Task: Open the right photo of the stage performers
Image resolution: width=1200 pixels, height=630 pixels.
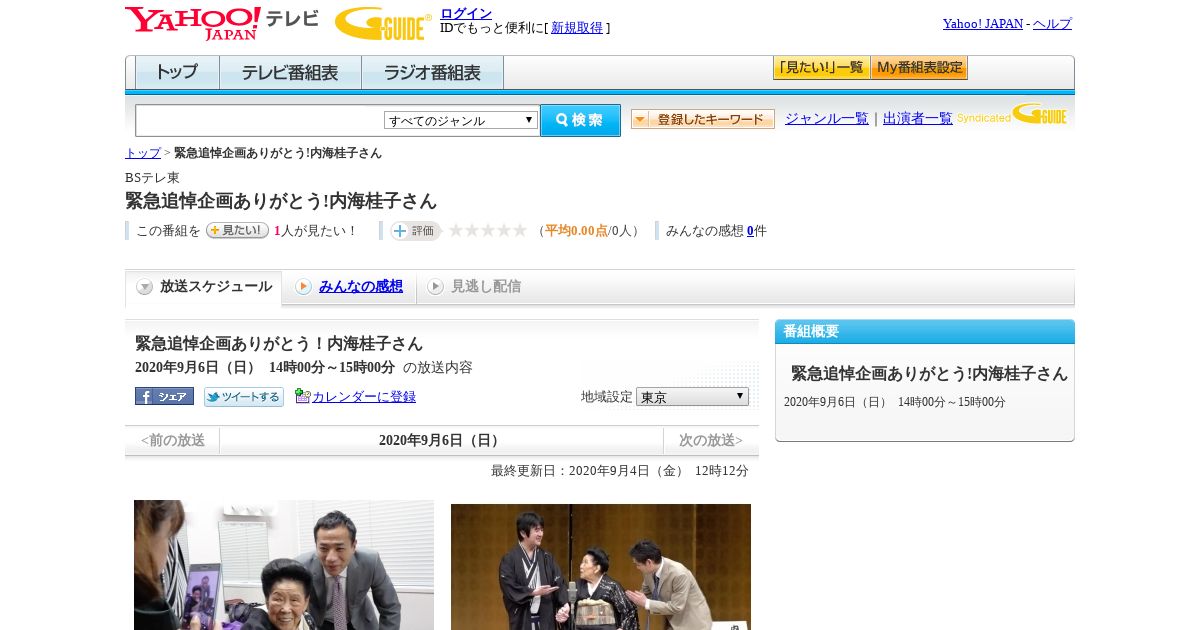Action: [601, 567]
